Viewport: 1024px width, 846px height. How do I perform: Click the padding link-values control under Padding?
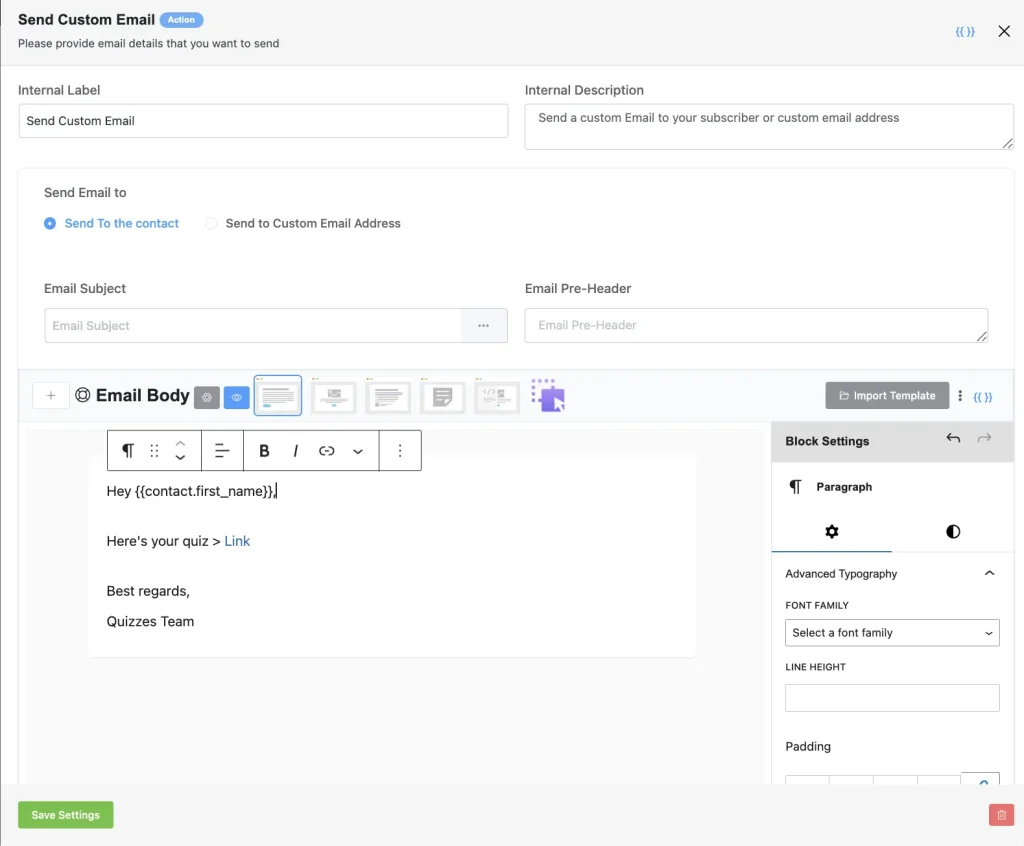(981, 782)
